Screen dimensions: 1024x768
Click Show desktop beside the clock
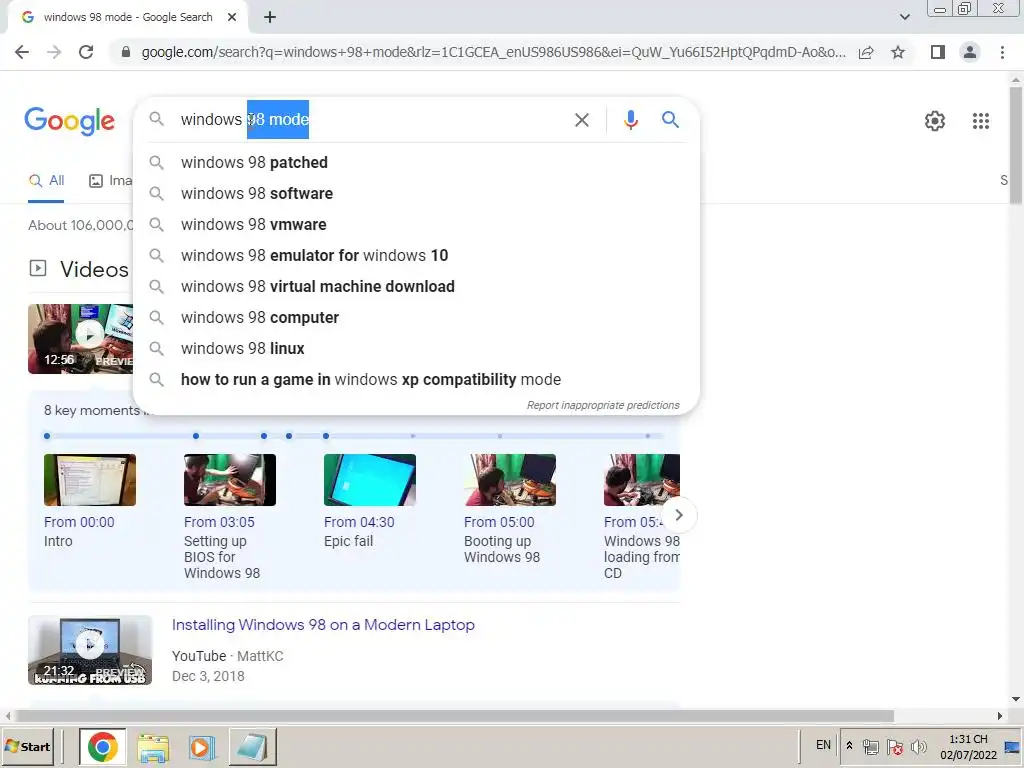pyautogui.click(x=1012, y=746)
